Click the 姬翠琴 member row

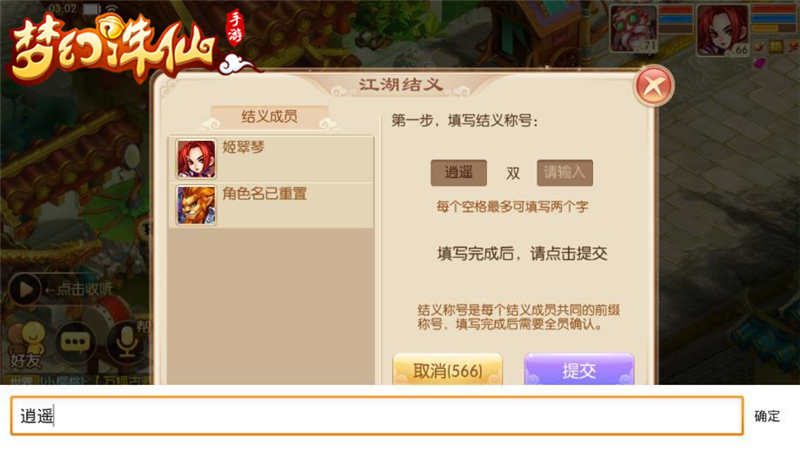(271, 159)
